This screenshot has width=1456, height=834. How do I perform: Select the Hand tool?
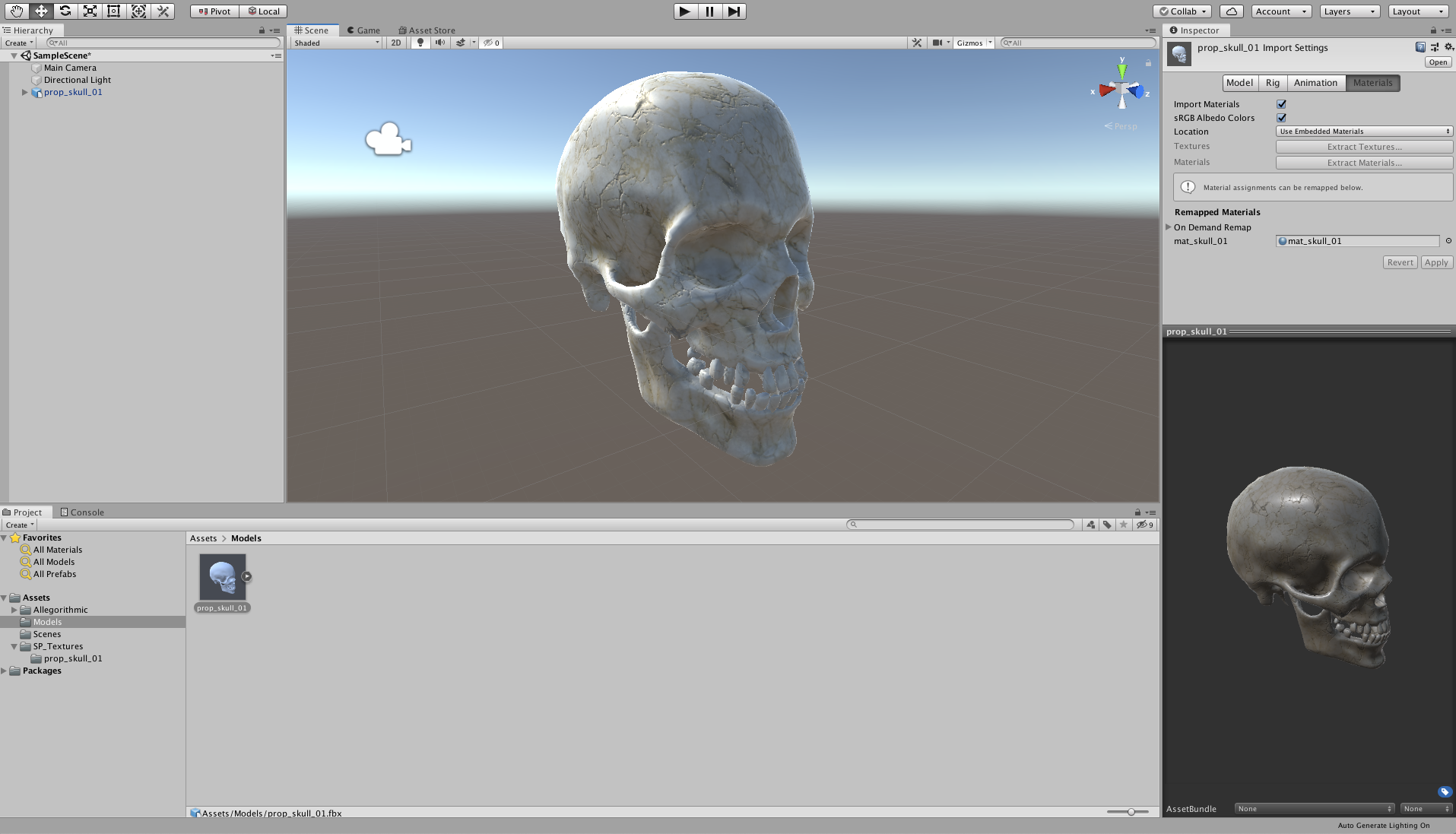tap(17, 11)
